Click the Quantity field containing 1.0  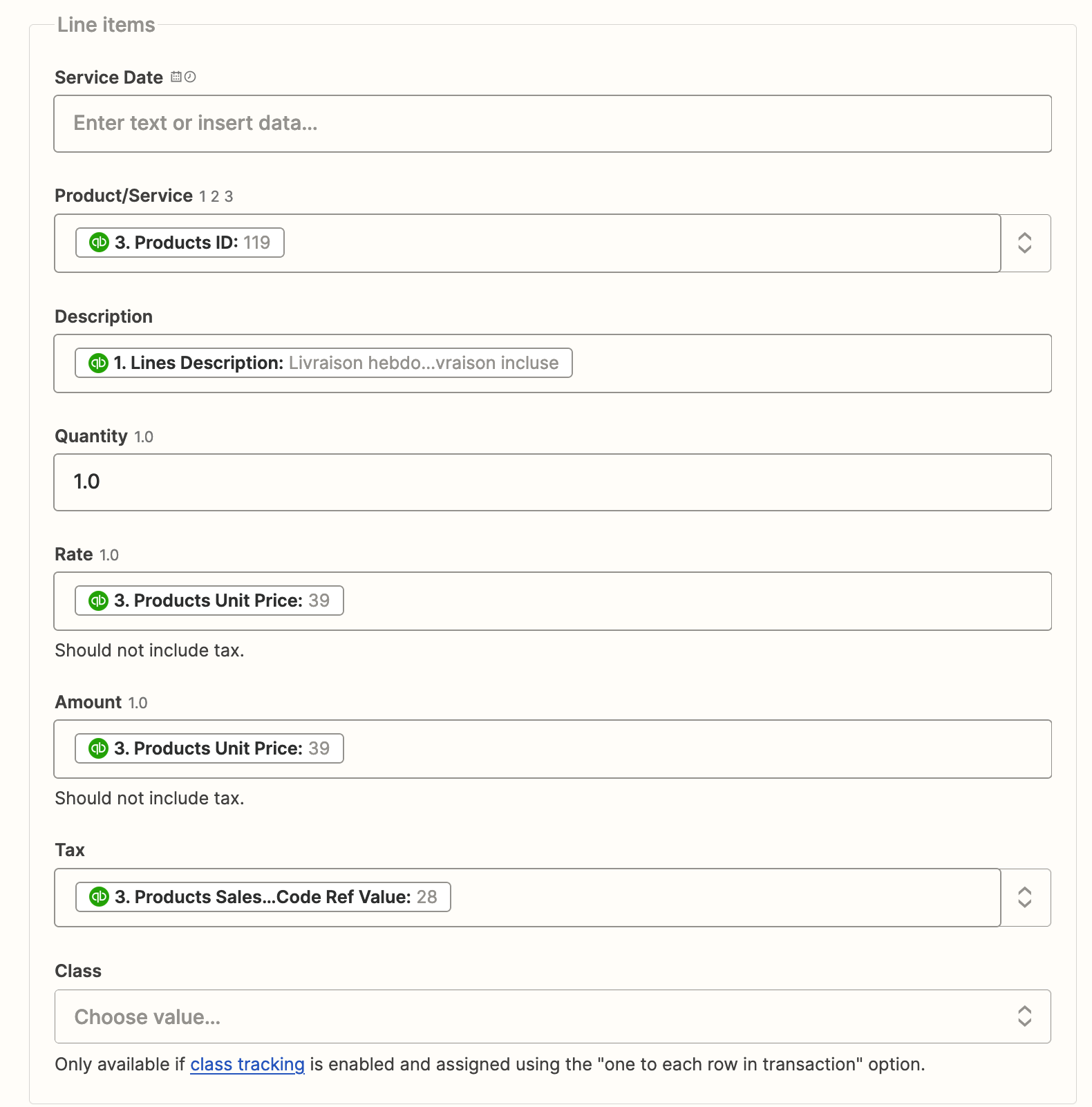point(553,482)
